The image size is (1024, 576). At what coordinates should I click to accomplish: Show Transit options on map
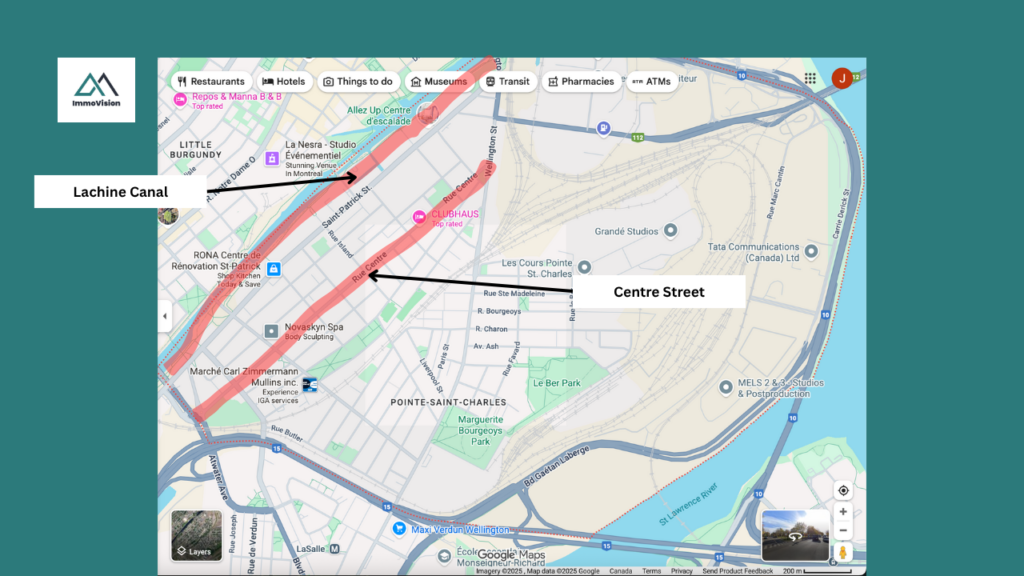508,82
